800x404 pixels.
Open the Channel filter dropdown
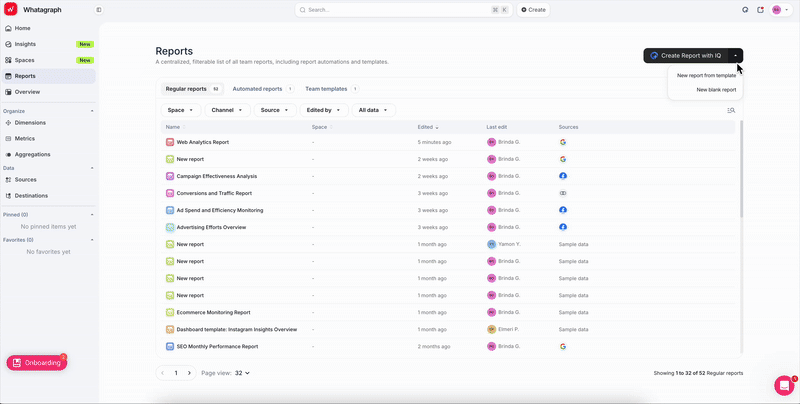point(227,110)
